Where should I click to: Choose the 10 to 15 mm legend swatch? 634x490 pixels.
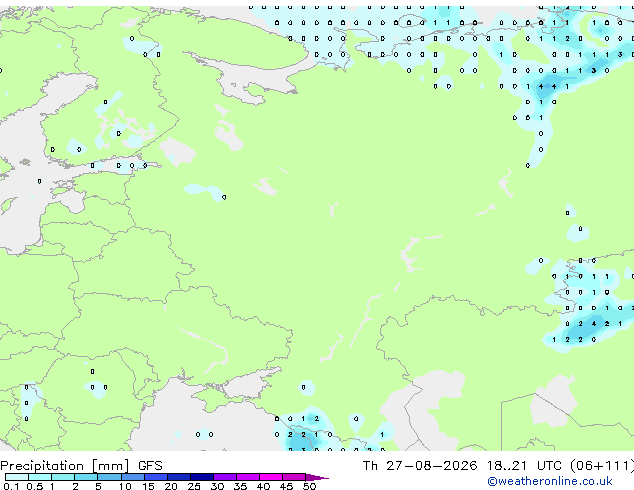[132, 477]
